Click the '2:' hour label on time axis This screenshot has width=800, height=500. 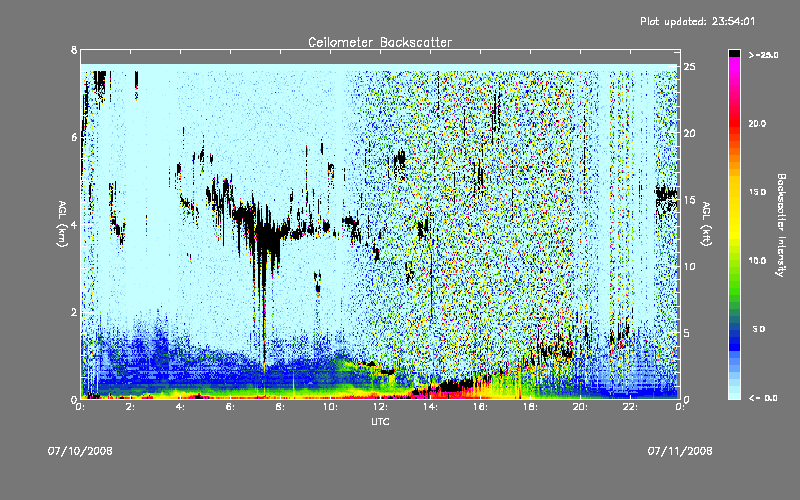(130, 407)
